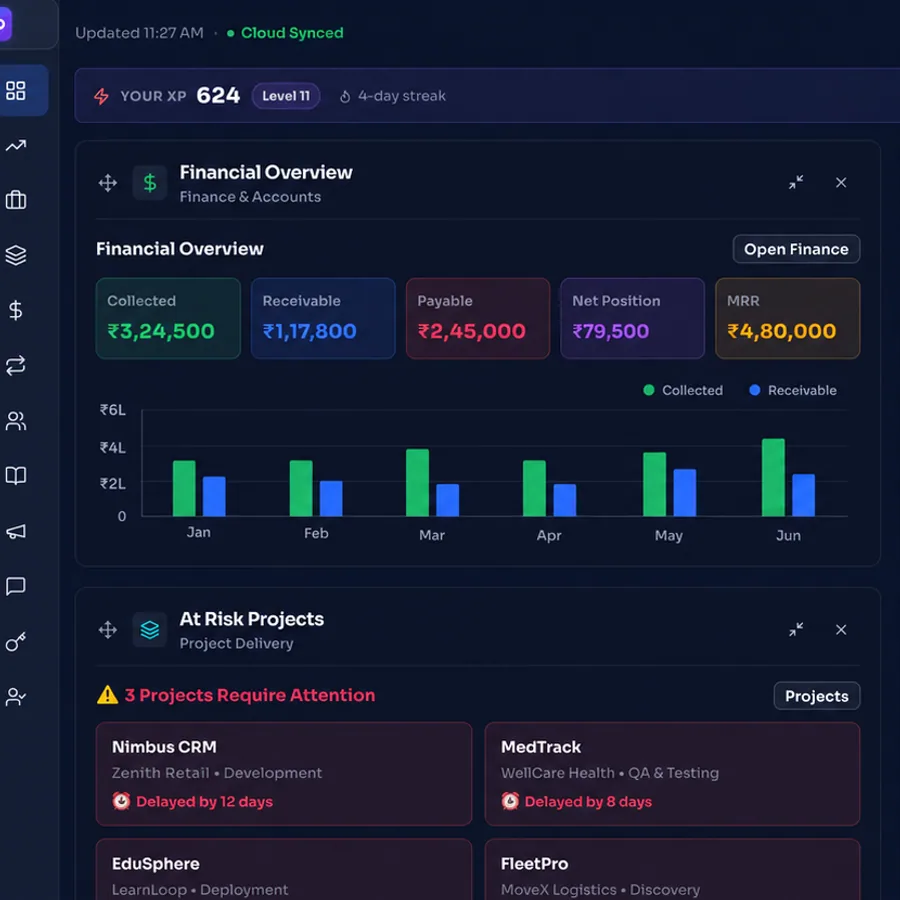Click the Updated 11:27 AM text

139,33
